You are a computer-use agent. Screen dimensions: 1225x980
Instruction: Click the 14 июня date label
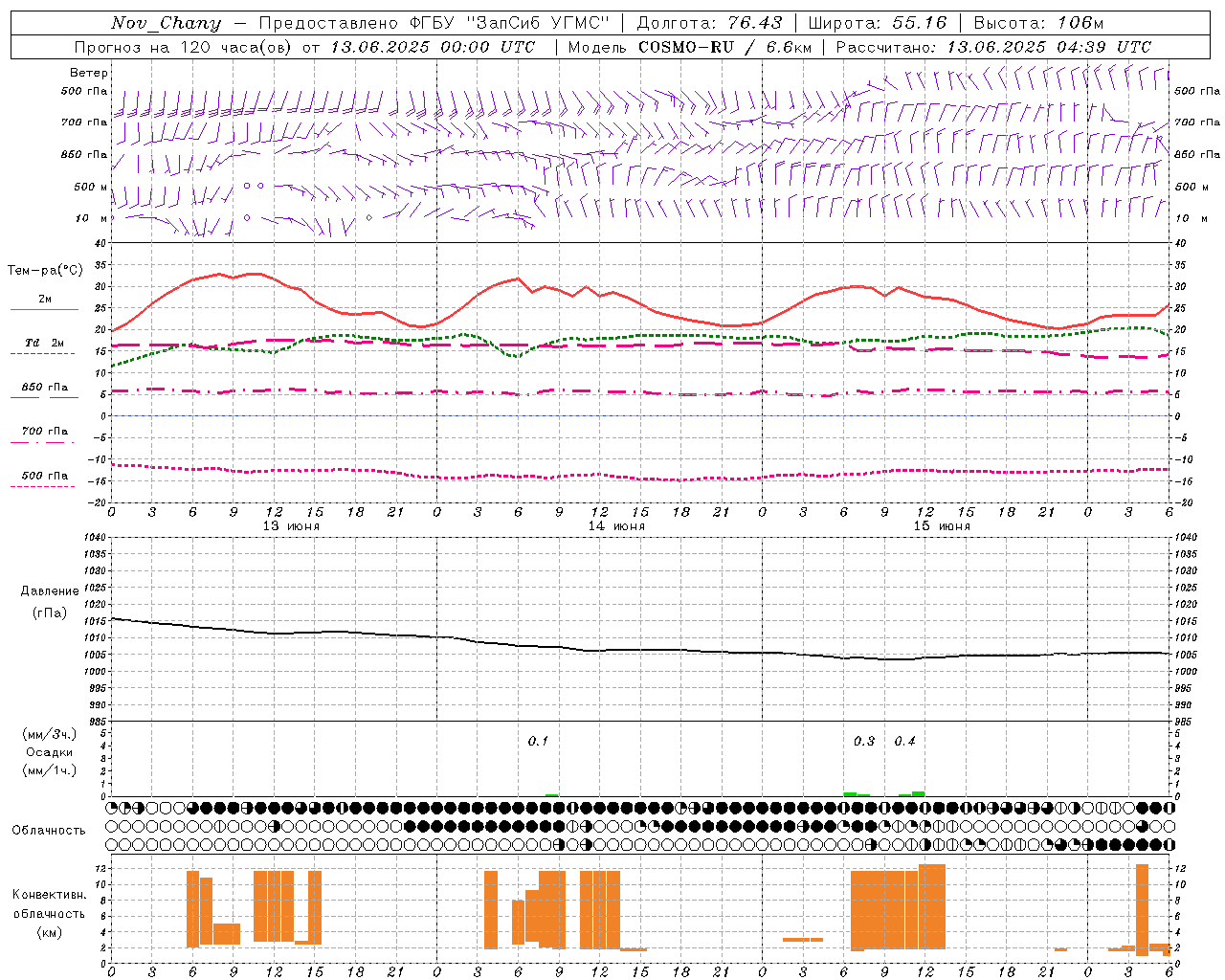click(x=616, y=526)
